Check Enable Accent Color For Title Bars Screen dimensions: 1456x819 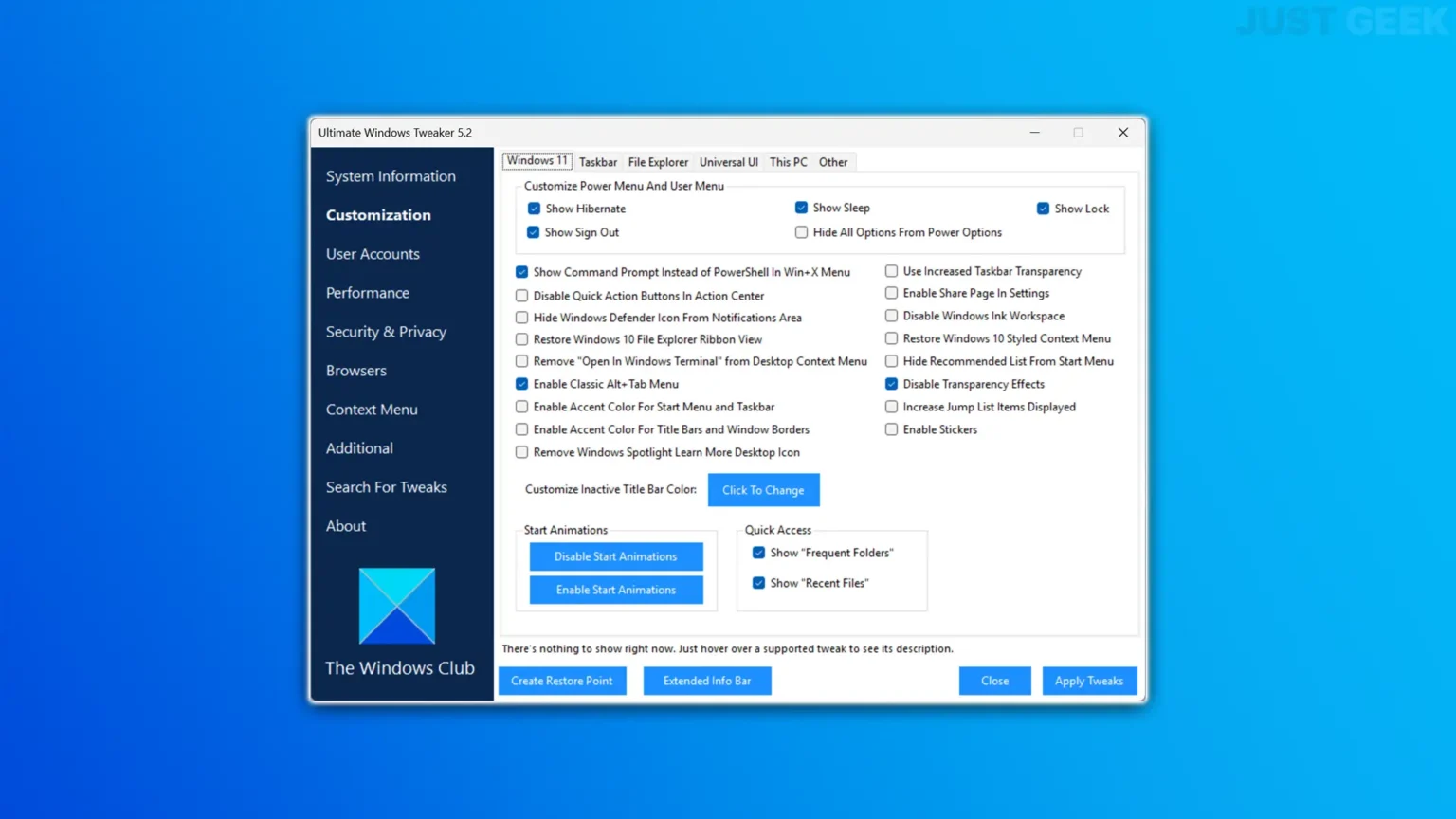coord(521,429)
